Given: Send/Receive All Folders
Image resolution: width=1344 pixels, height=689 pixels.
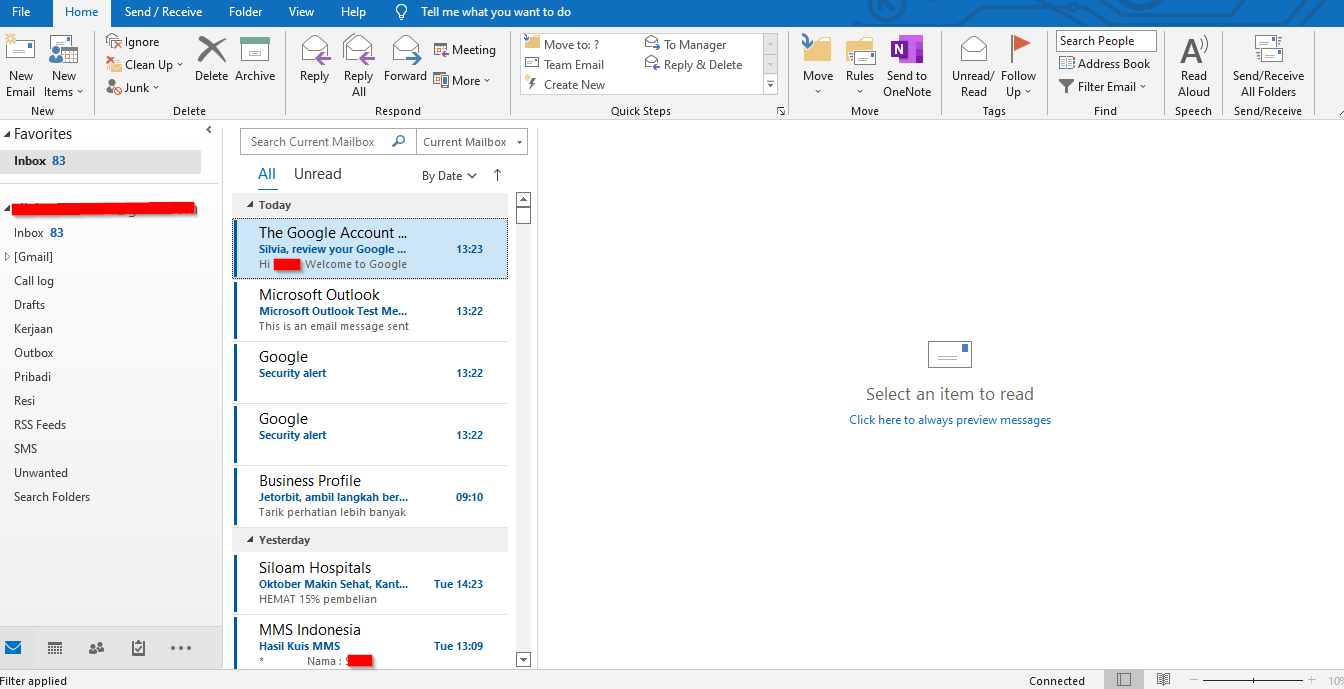Looking at the screenshot, I should [1268, 66].
